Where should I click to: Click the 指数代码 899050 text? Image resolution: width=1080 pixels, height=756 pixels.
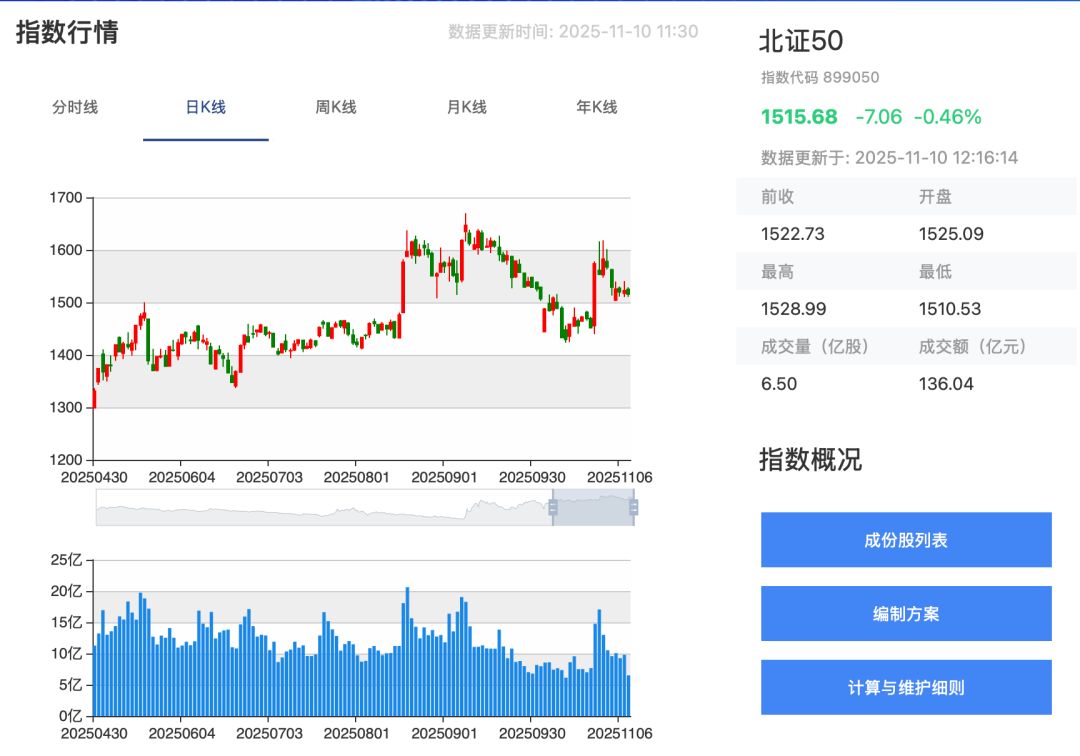(820, 77)
